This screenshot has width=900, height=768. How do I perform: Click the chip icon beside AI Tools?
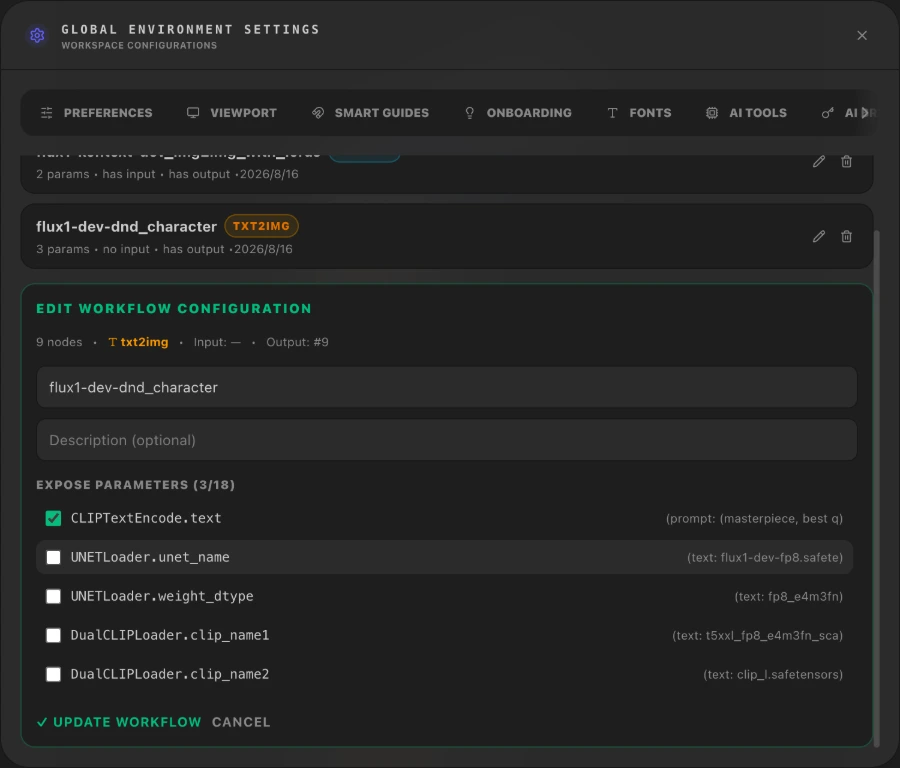[712, 113]
